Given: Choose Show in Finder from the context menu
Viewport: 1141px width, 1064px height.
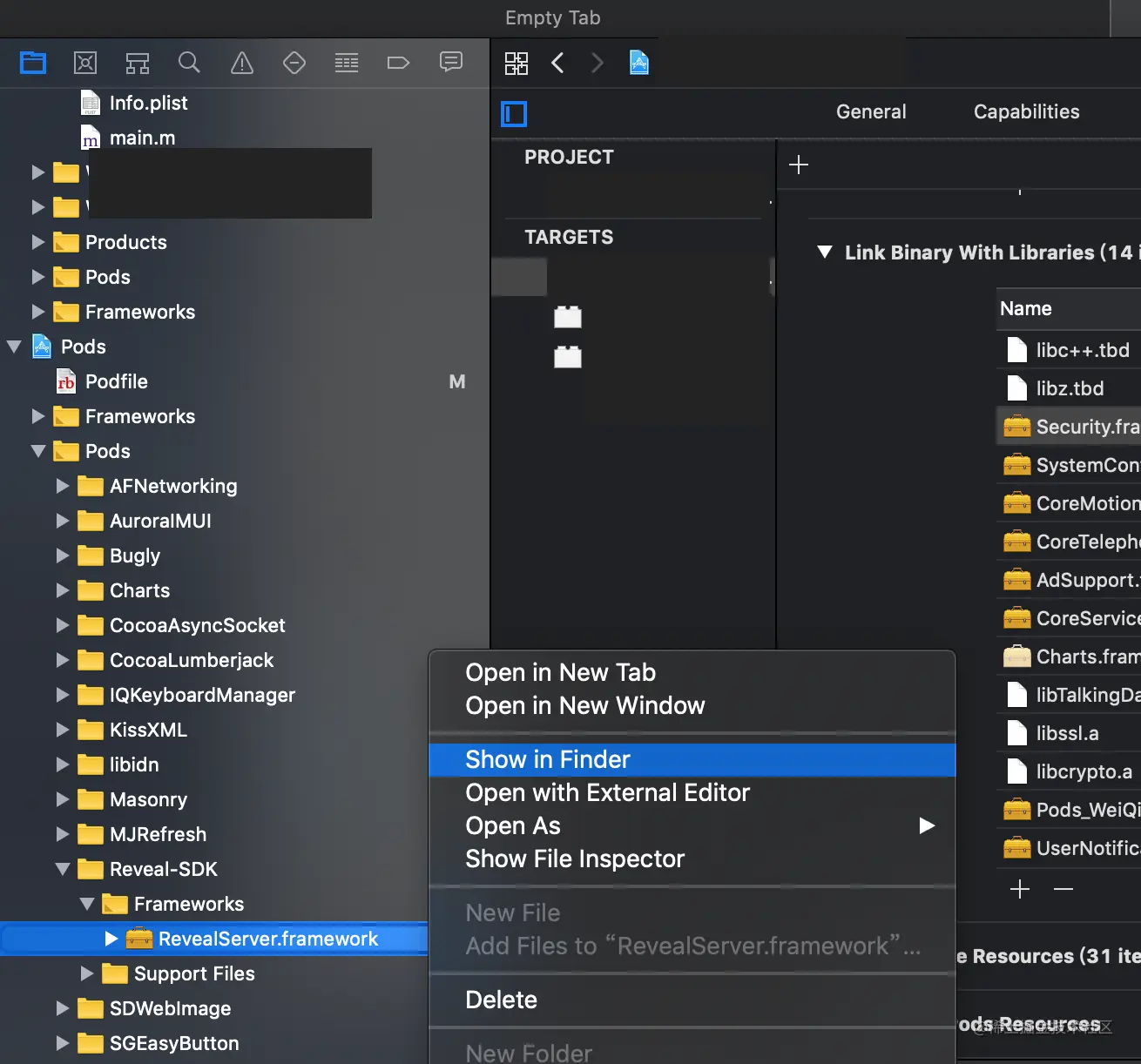Looking at the screenshot, I should coord(548,759).
